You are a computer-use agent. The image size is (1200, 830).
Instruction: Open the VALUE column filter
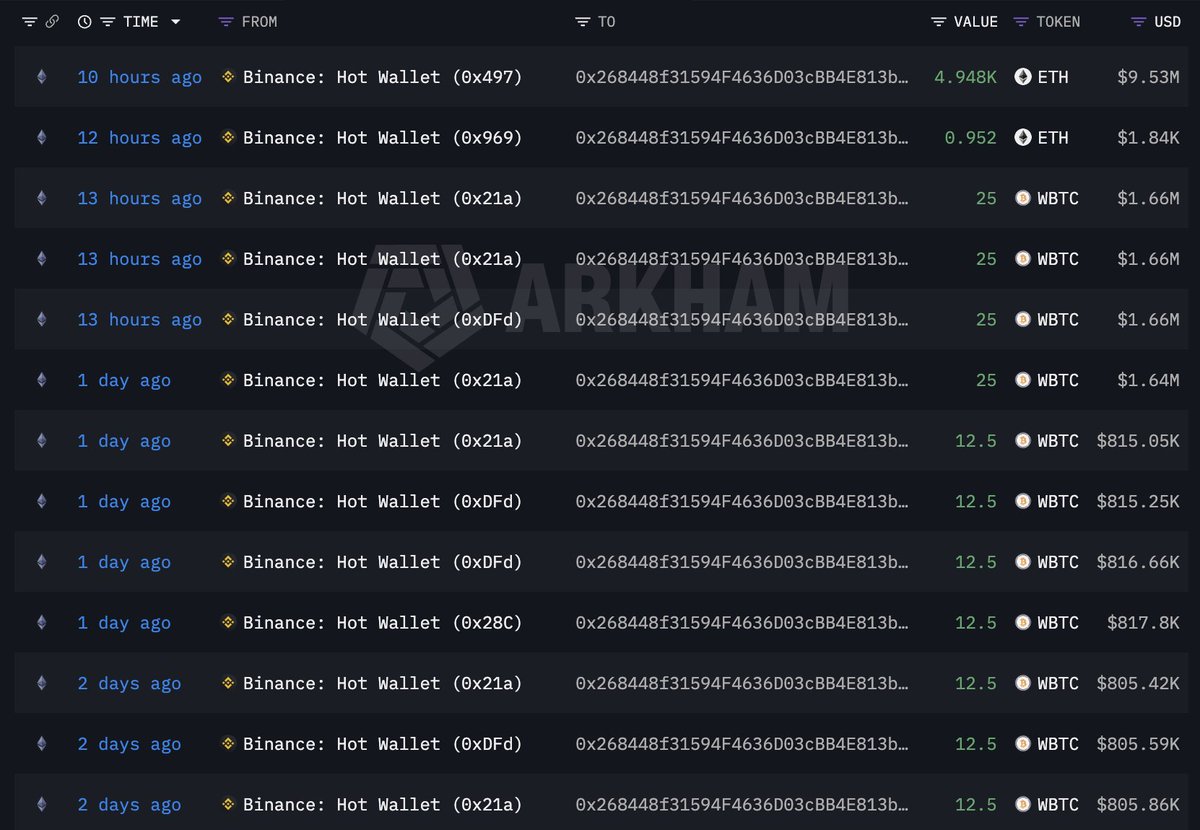click(938, 21)
